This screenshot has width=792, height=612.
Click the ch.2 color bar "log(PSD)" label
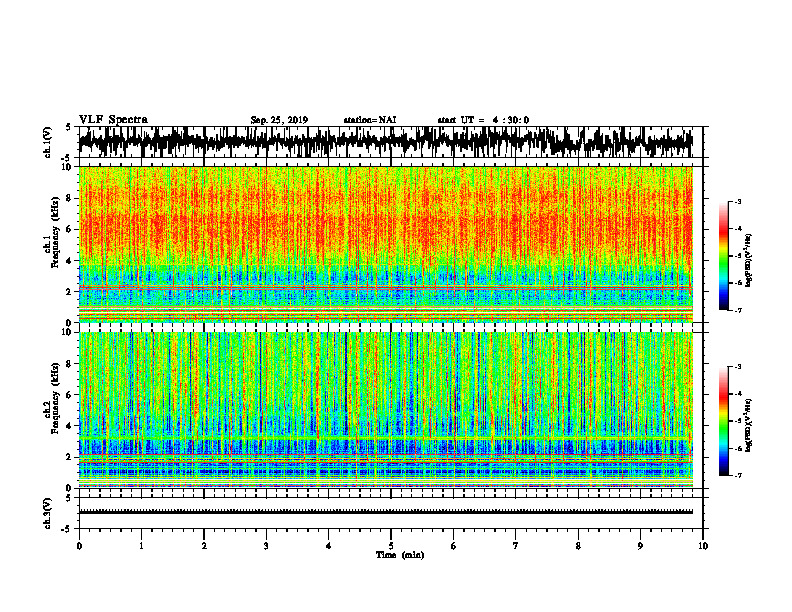tap(749, 425)
